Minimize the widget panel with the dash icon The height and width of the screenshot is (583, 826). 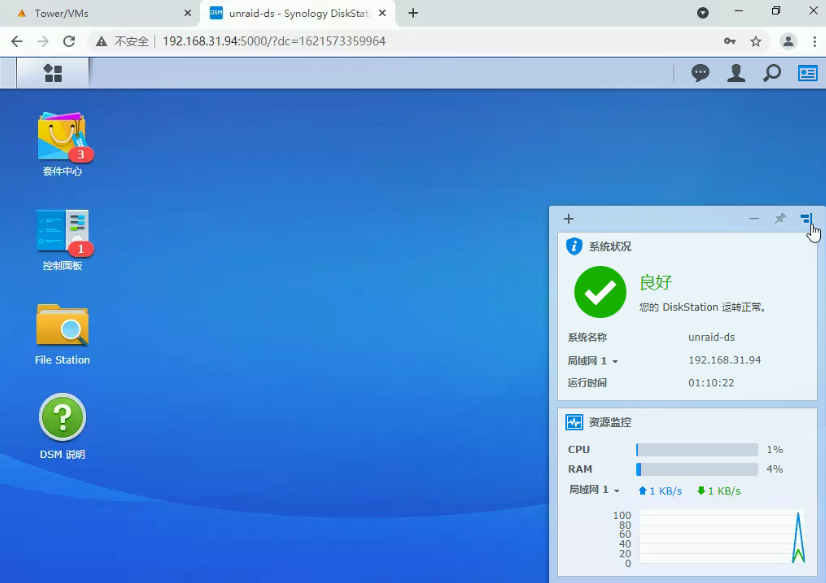(x=754, y=218)
